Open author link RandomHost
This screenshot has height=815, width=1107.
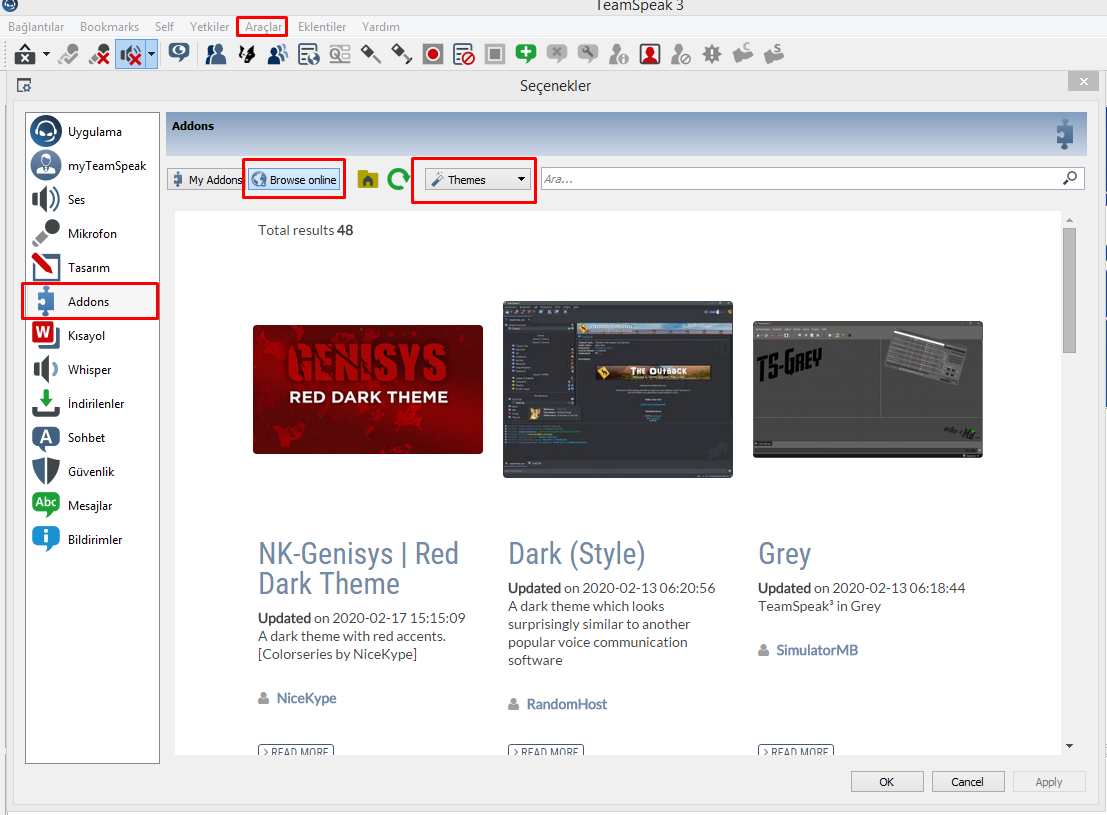(566, 704)
